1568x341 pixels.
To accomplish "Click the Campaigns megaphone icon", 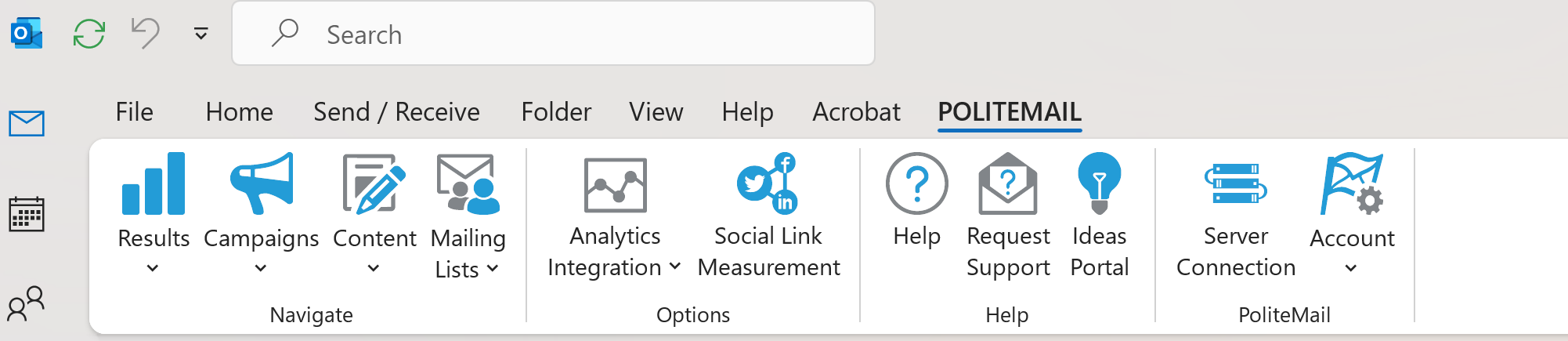I will 261,184.
